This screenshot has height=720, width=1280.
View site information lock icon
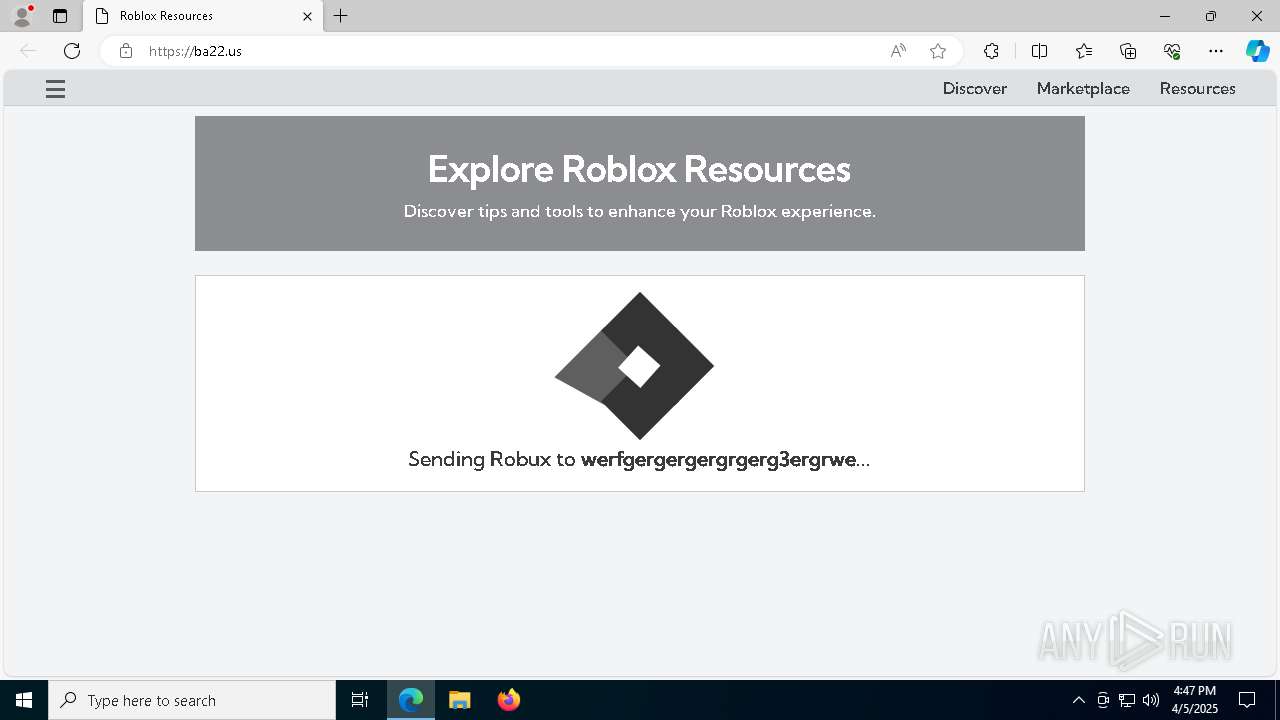click(126, 51)
